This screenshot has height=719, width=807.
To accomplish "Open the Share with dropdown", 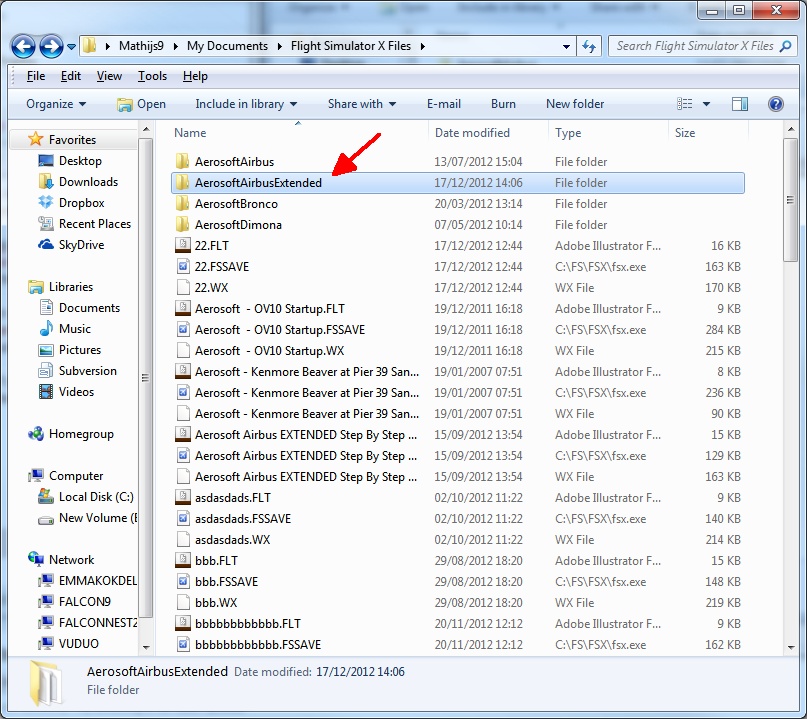I will coord(362,104).
